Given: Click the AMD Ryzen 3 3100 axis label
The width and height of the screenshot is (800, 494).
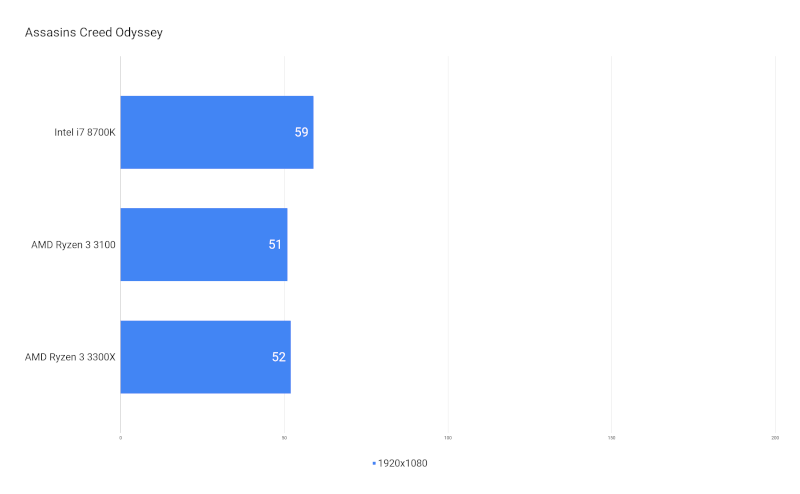Looking at the screenshot, I should tap(73, 244).
